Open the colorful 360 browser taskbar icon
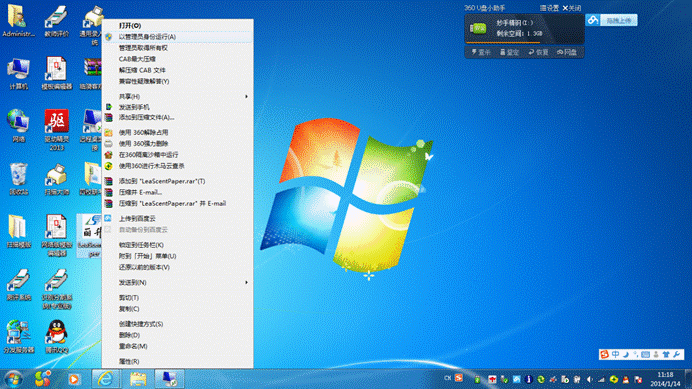The height and width of the screenshot is (389, 692). 43,378
